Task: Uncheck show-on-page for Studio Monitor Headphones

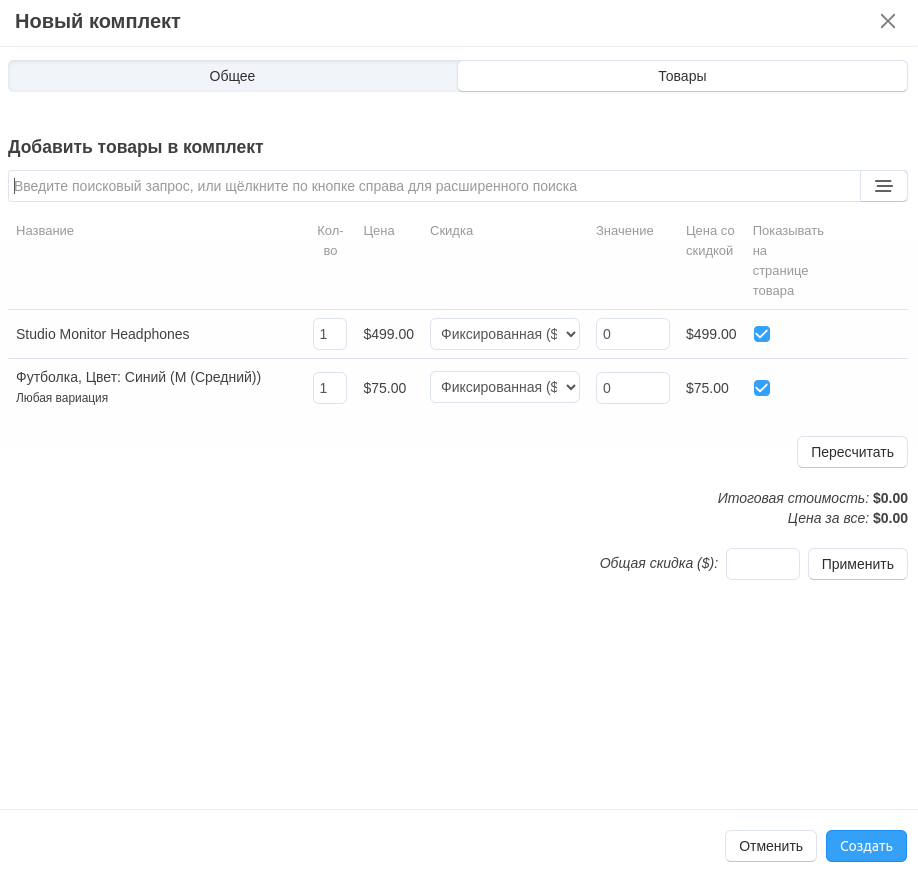Action: click(762, 334)
